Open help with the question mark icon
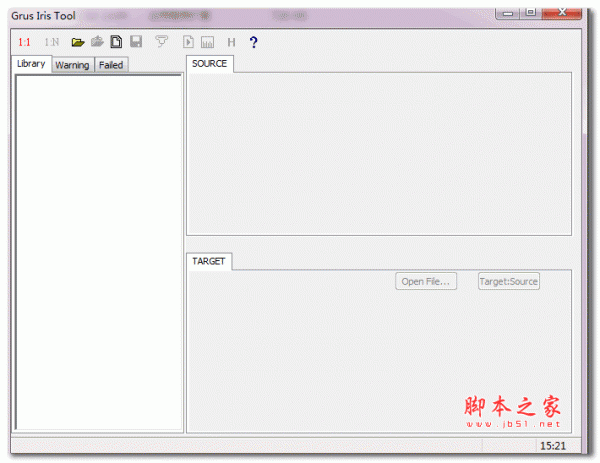The image size is (600, 463). coord(253,42)
